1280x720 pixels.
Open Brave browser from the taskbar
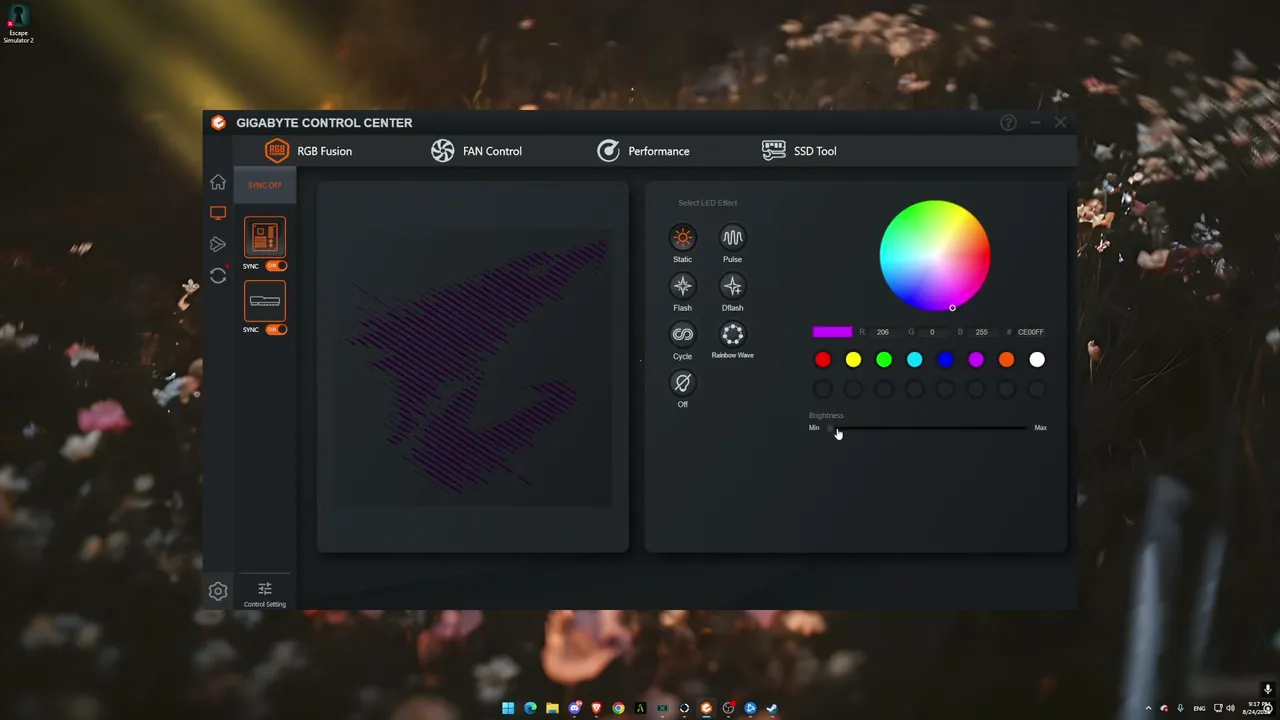click(597, 708)
